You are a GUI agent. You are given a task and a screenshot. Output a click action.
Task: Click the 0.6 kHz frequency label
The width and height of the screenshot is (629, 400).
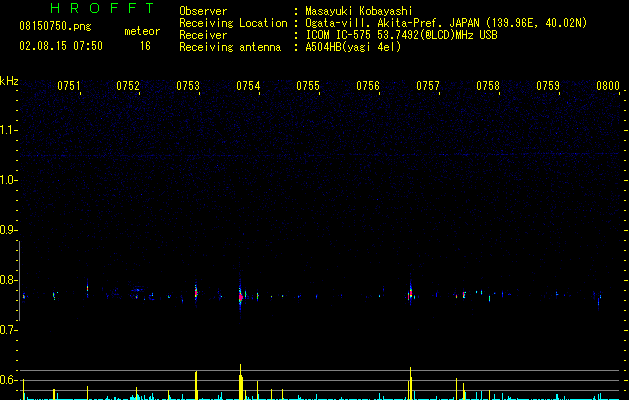(x=8, y=380)
